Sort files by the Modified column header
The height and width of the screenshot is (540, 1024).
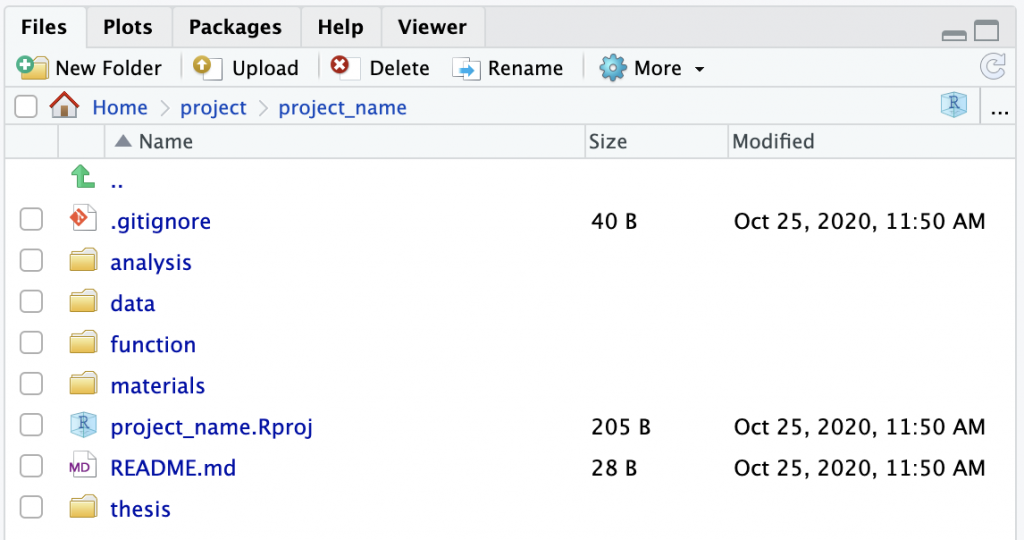tap(773, 141)
